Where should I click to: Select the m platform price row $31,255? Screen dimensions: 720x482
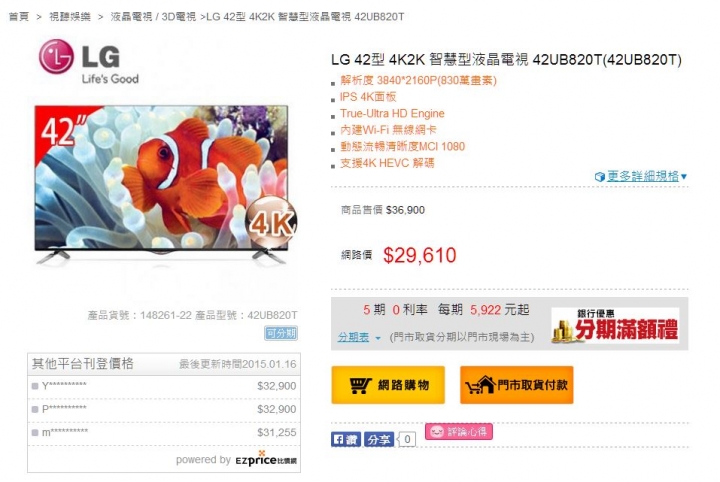164,432
